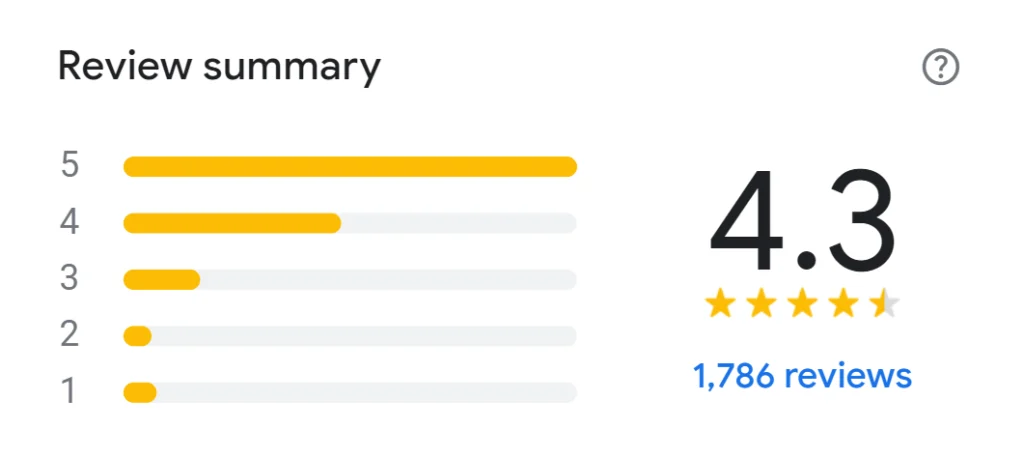Select the 5-star rating bar

click(x=350, y=166)
